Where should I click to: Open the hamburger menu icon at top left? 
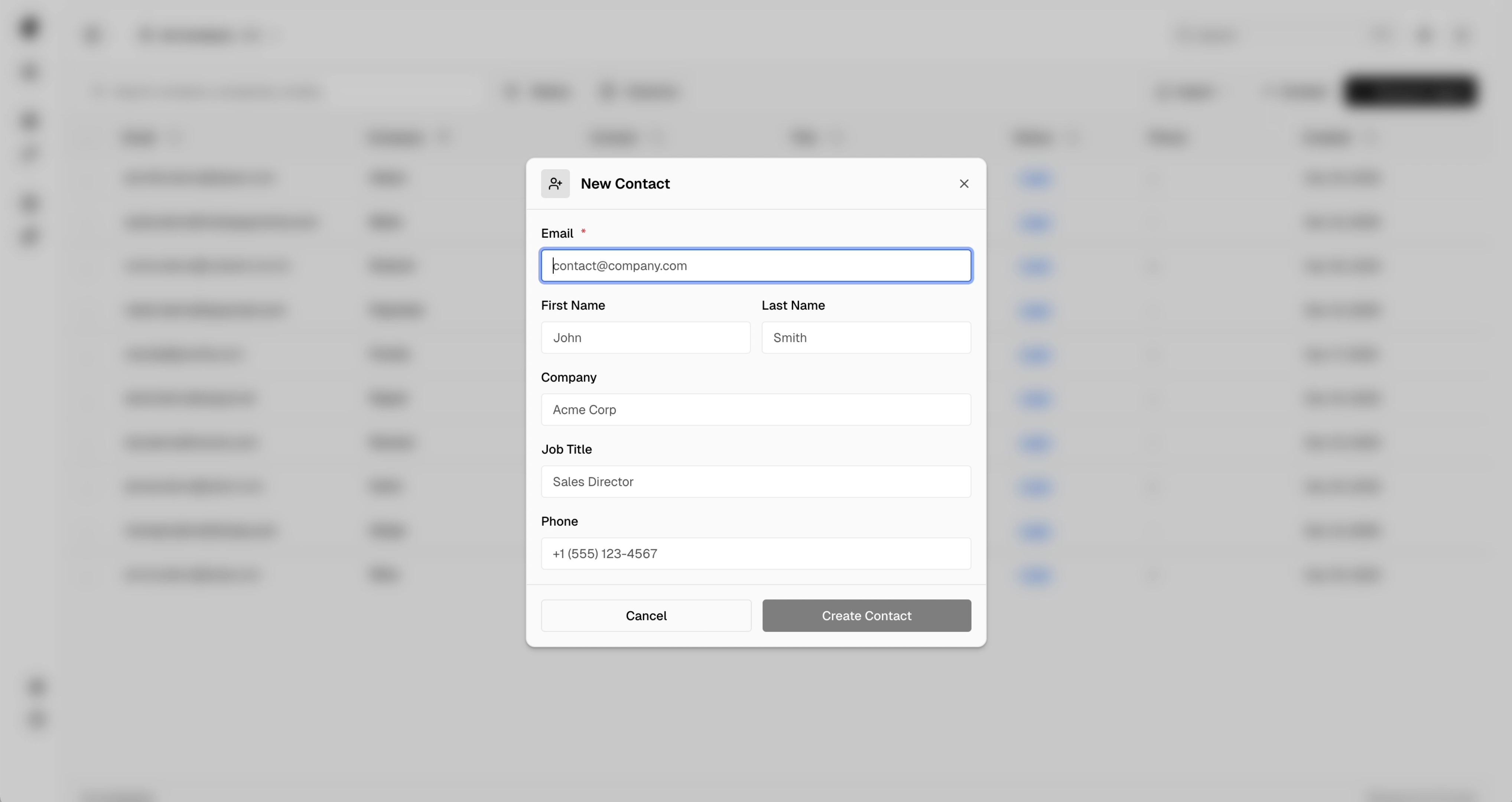(x=93, y=35)
